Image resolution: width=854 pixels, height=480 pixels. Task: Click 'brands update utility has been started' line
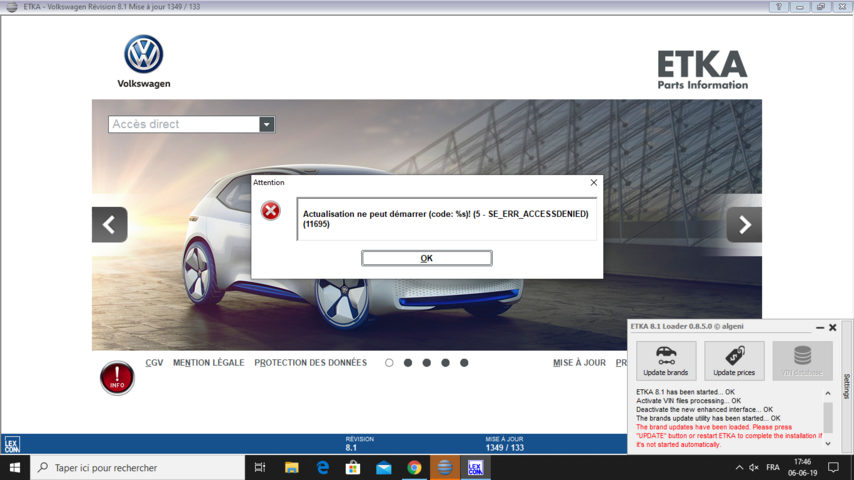click(x=708, y=418)
